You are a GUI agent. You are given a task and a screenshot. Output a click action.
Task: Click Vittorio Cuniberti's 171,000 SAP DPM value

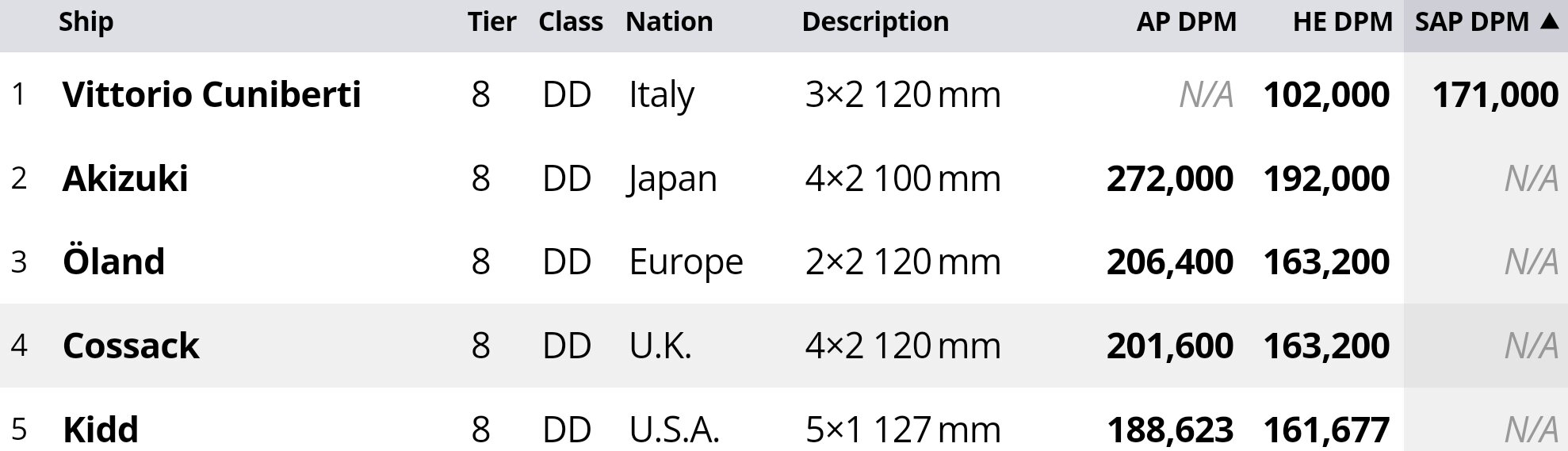pos(1494,95)
